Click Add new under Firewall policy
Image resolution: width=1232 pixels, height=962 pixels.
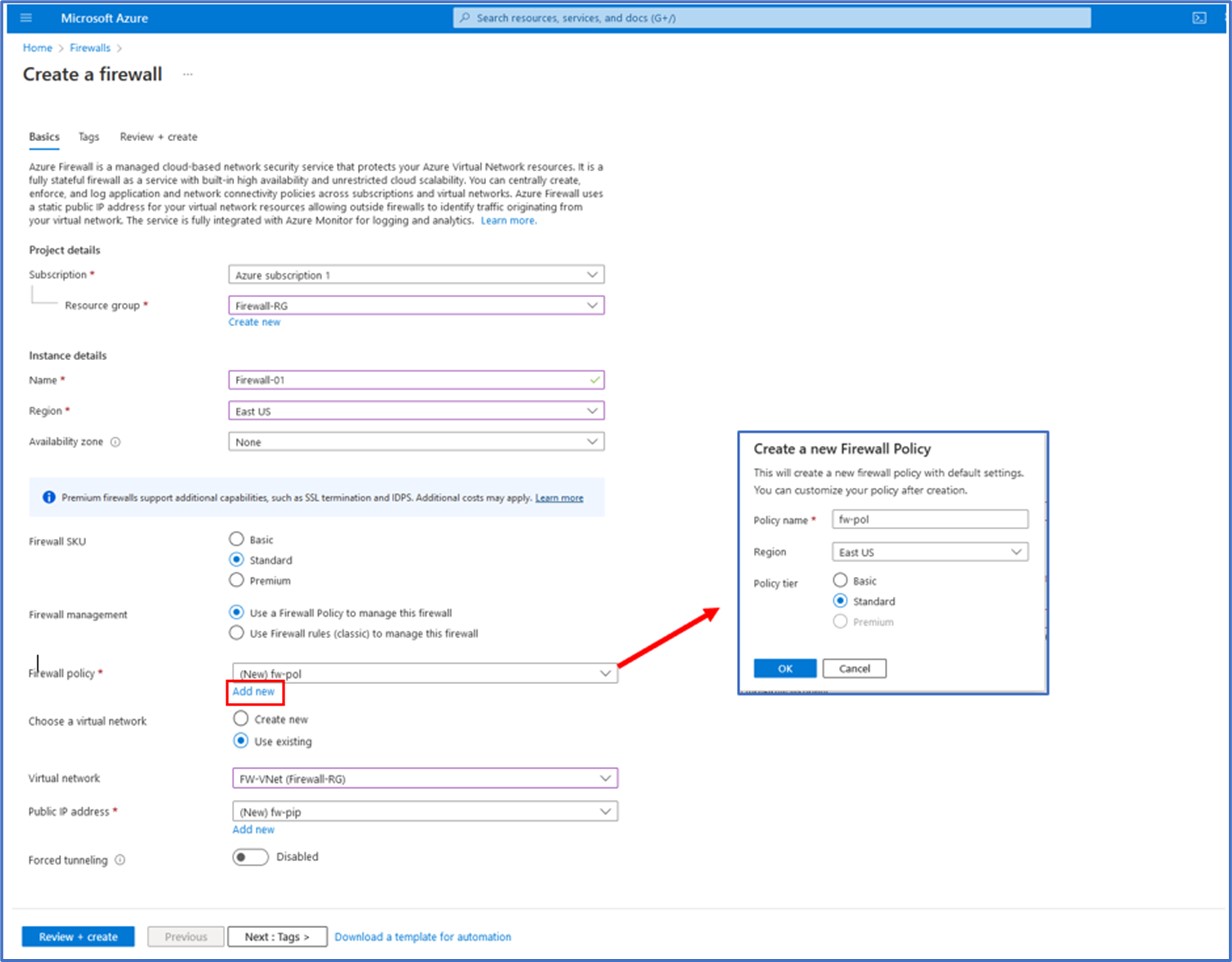(x=253, y=692)
